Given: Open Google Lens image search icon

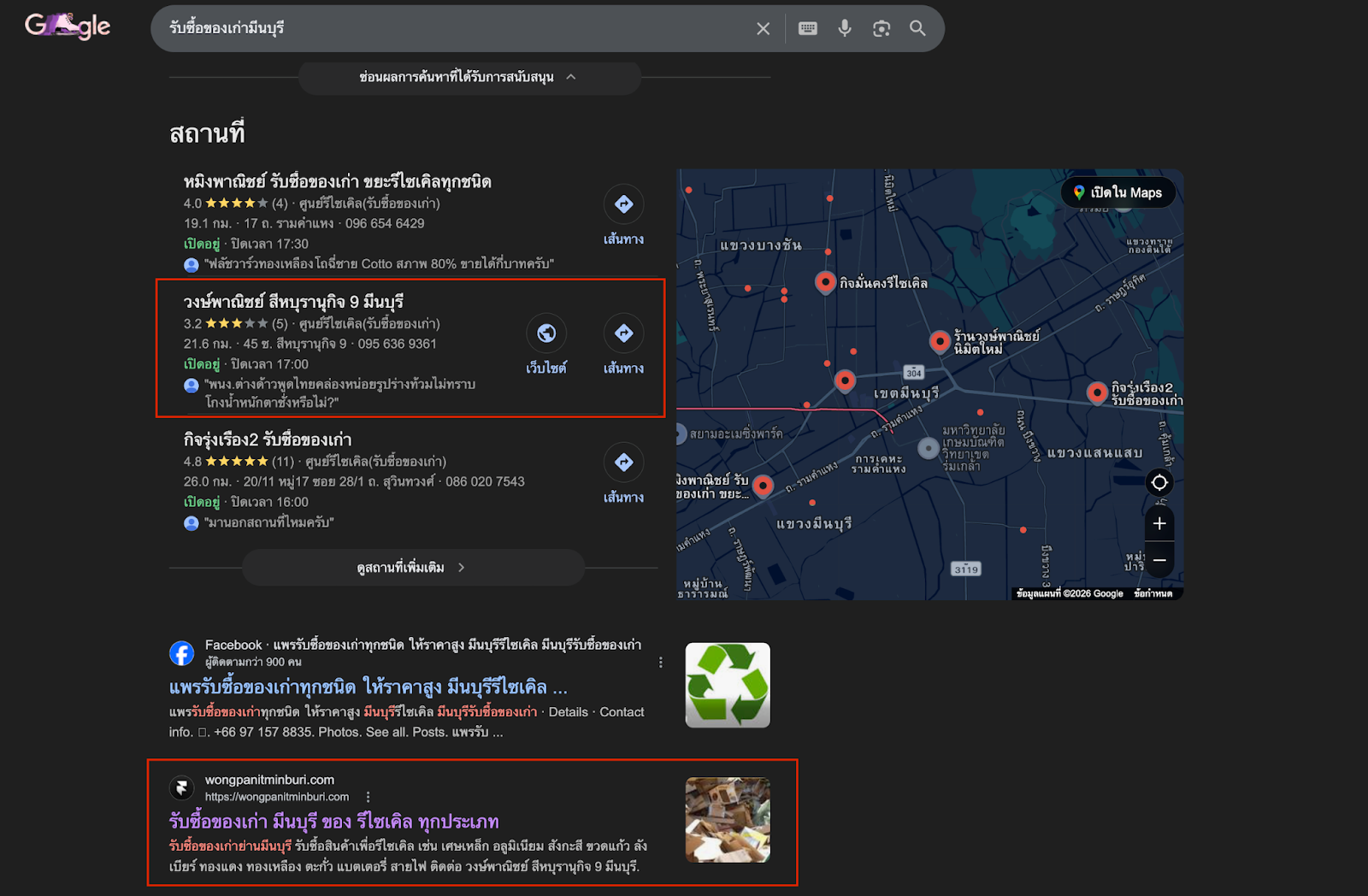Looking at the screenshot, I should tap(882, 28).
